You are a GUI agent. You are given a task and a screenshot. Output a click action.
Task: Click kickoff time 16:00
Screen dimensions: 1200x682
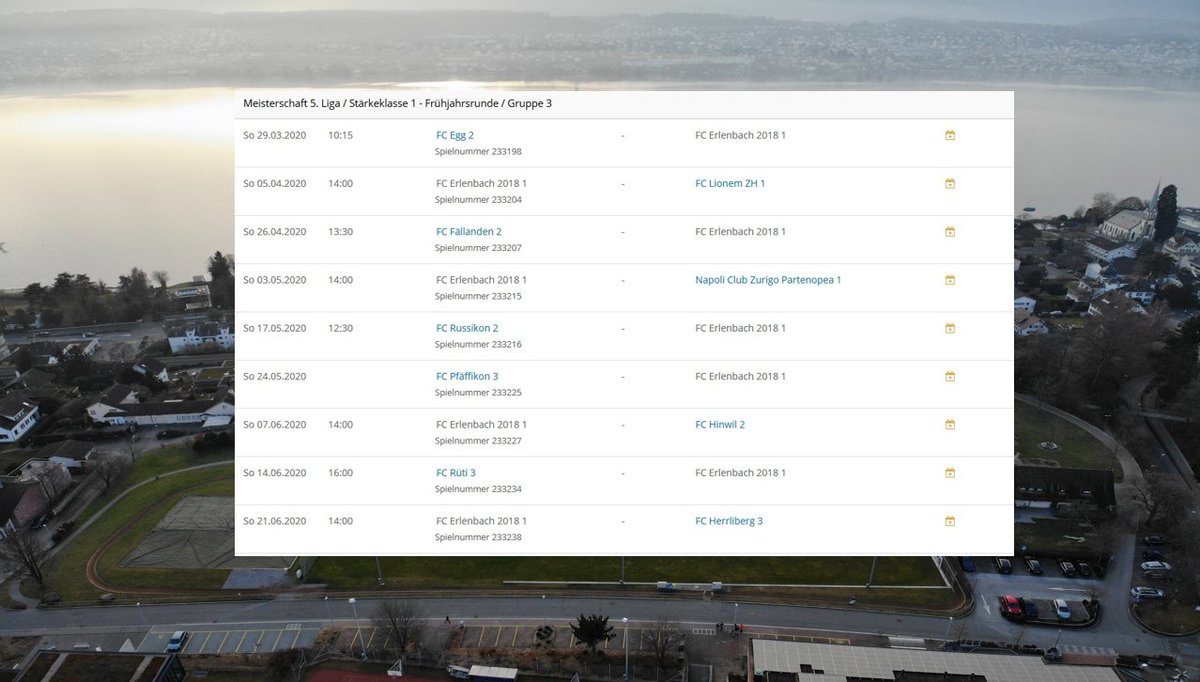pyautogui.click(x=340, y=472)
